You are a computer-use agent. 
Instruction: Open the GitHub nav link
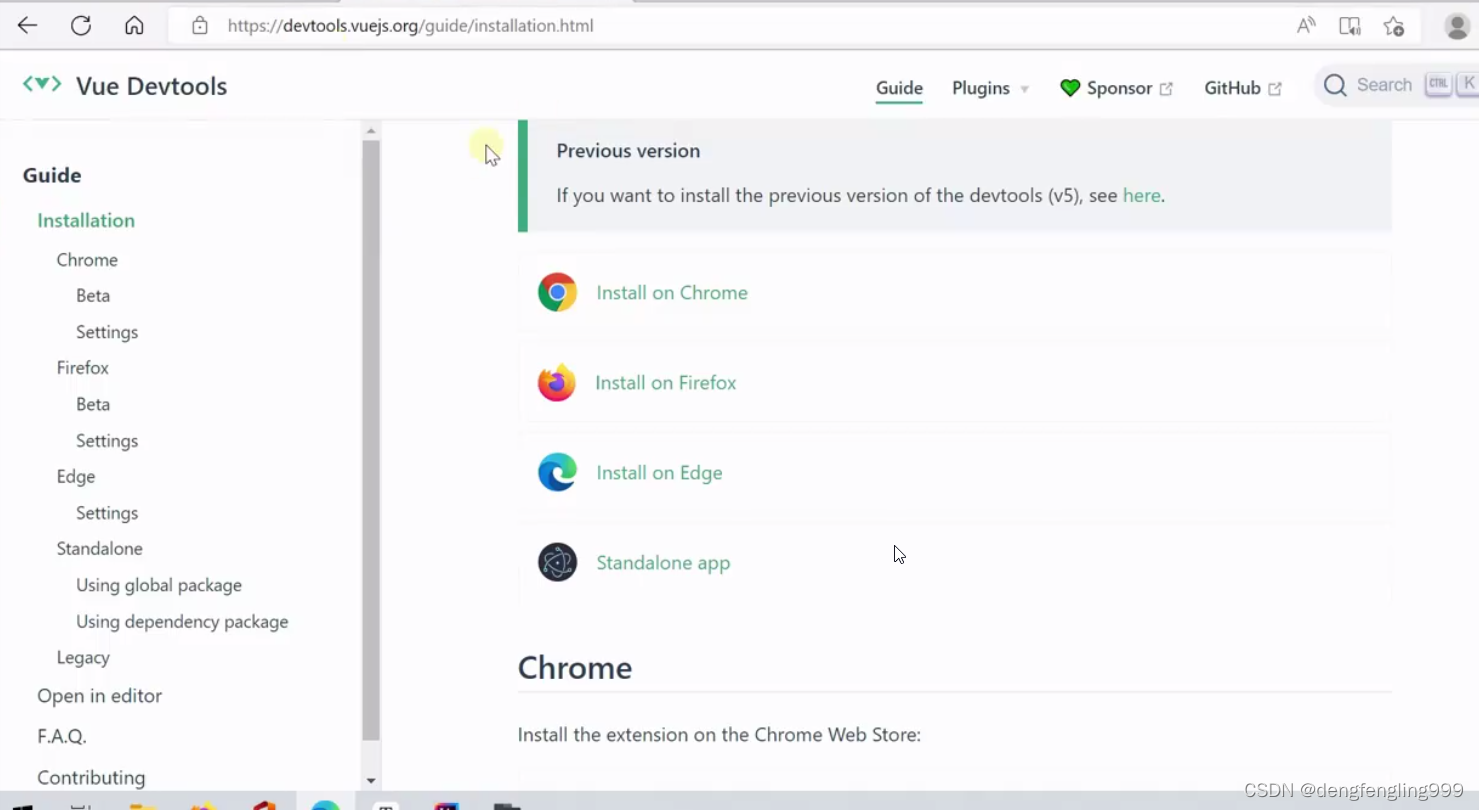[1243, 88]
